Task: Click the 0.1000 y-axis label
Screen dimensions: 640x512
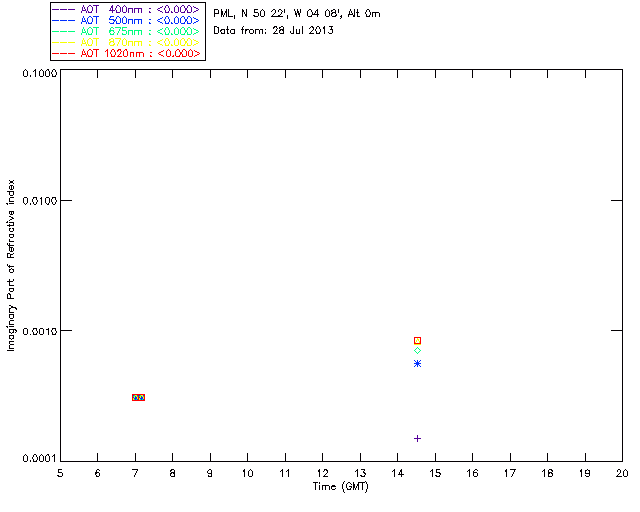Action: 40,73
